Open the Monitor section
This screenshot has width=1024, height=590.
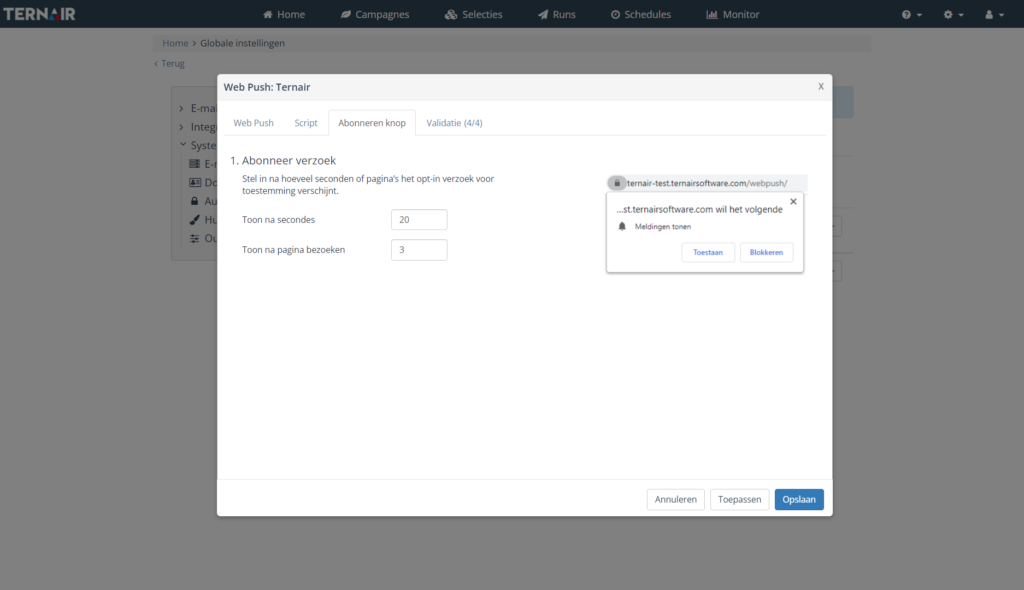733,14
